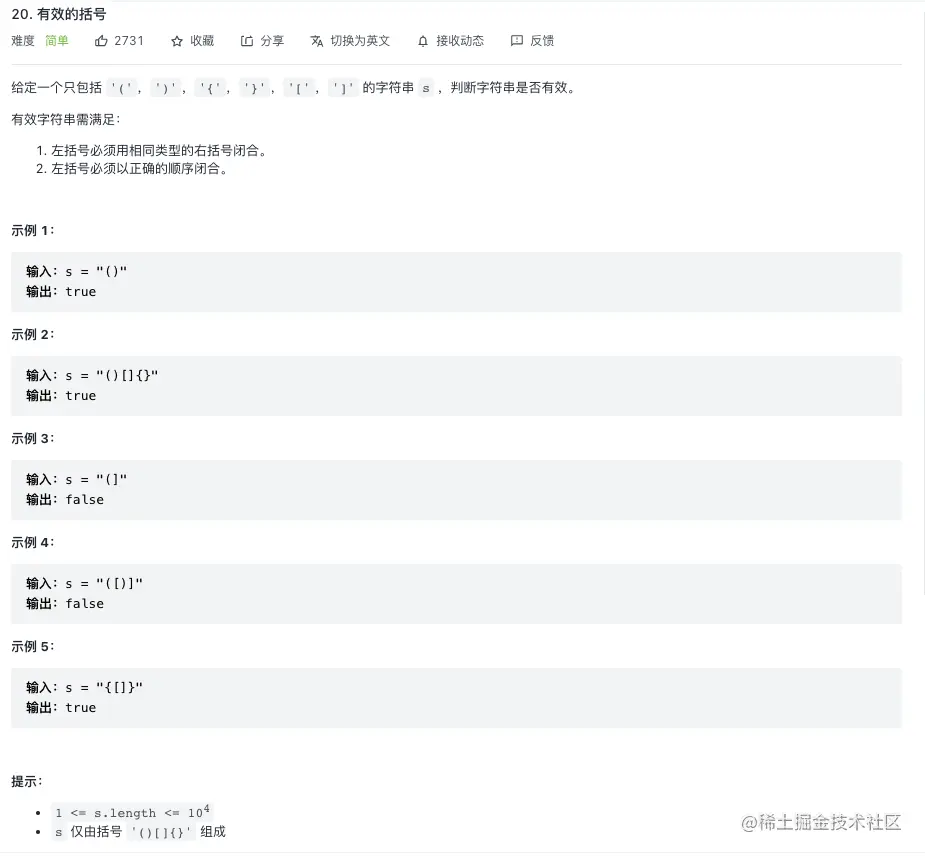
Task: Click the 分享 share button label
Action: click(x=272, y=41)
